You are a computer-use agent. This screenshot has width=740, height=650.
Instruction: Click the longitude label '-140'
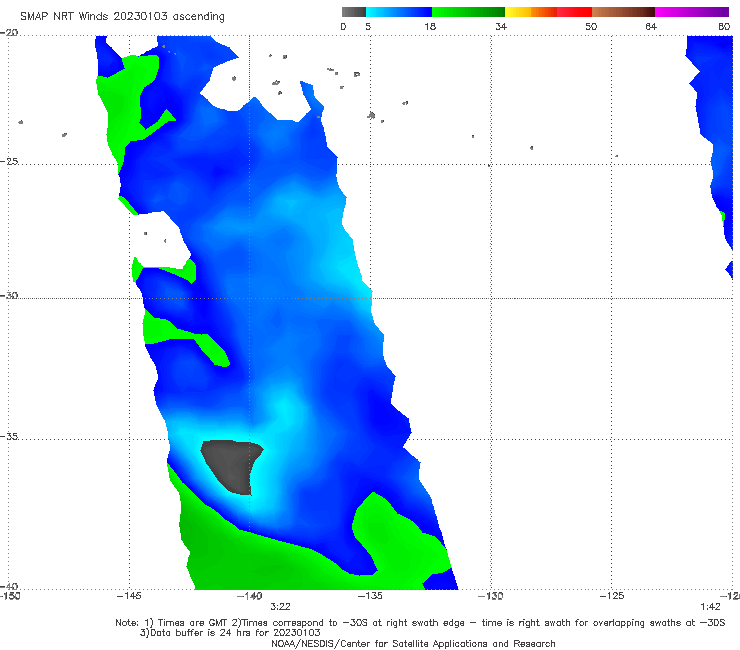tap(249, 596)
